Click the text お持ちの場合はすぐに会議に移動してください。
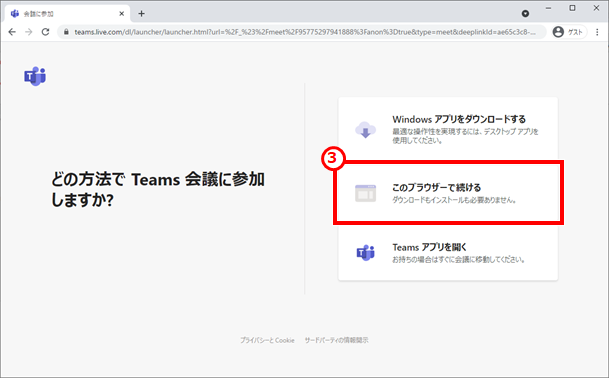Screen dimensions: 609x378 click(459, 260)
